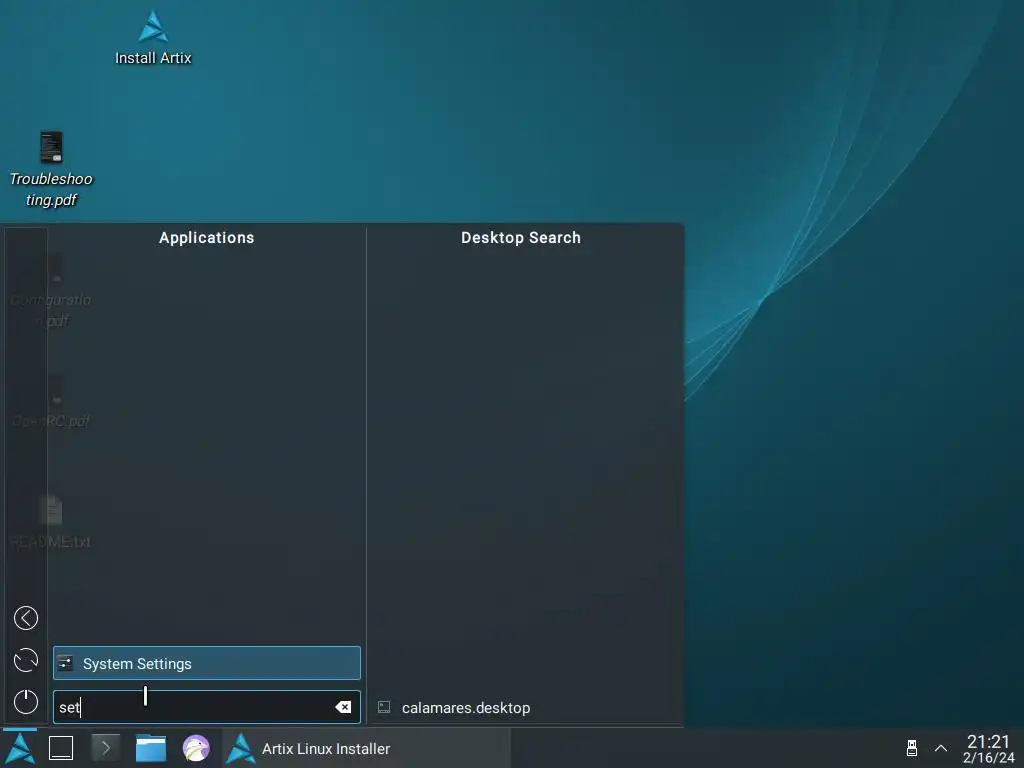Click the removable device tray icon
Image resolution: width=1024 pixels, height=768 pixels.
point(912,748)
